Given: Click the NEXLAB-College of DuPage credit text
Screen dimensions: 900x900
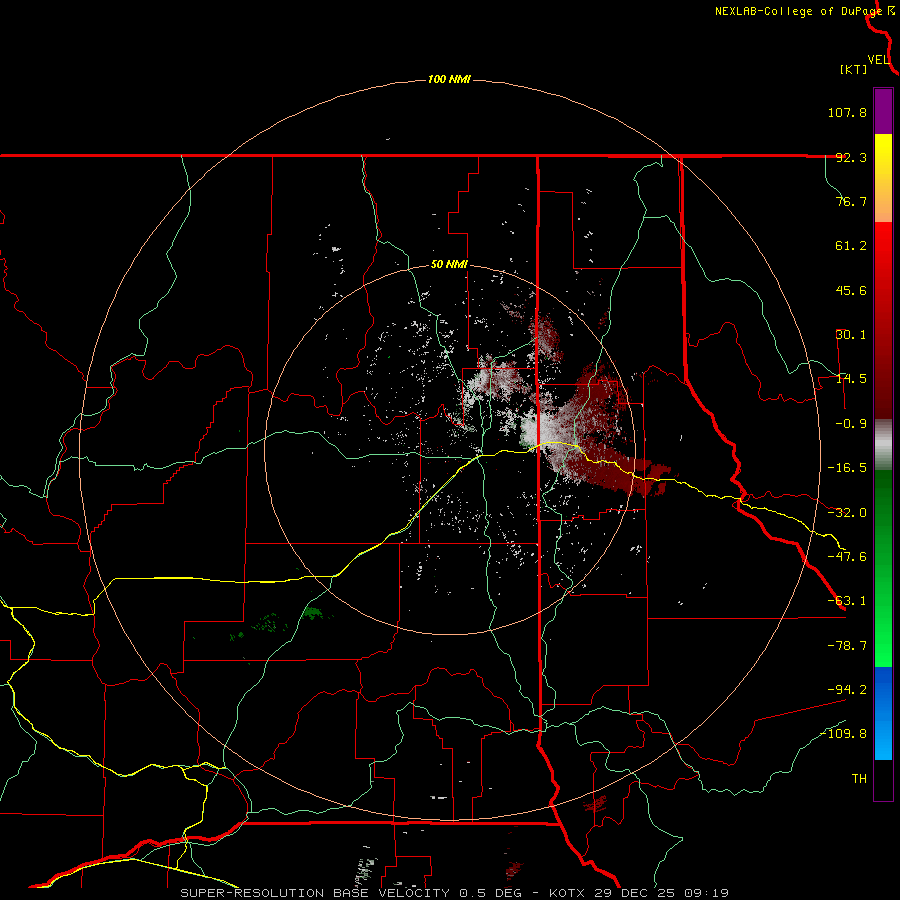Looking at the screenshot, I should pyautogui.click(x=798, y=11).
